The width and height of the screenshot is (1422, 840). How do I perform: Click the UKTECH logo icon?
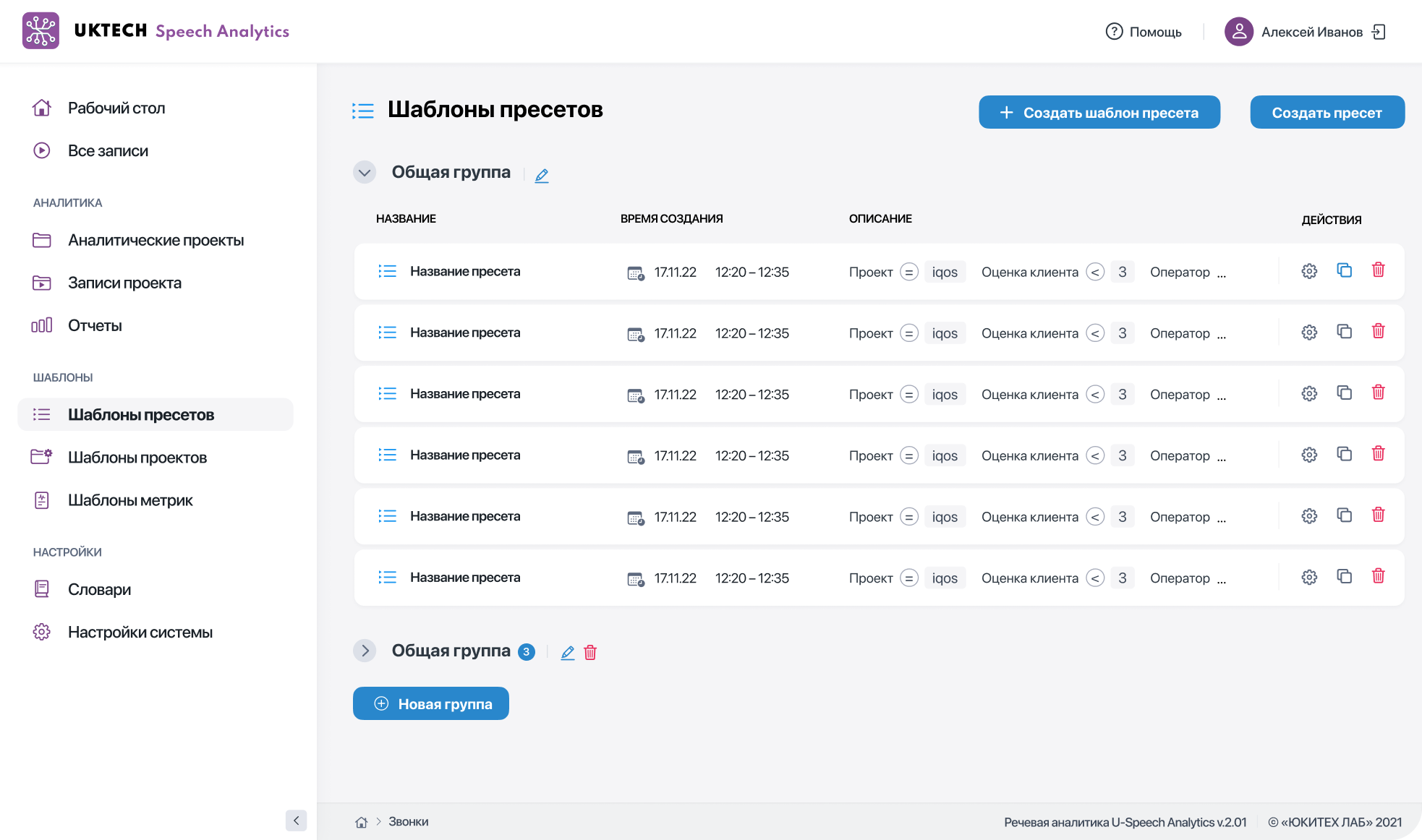41,31
